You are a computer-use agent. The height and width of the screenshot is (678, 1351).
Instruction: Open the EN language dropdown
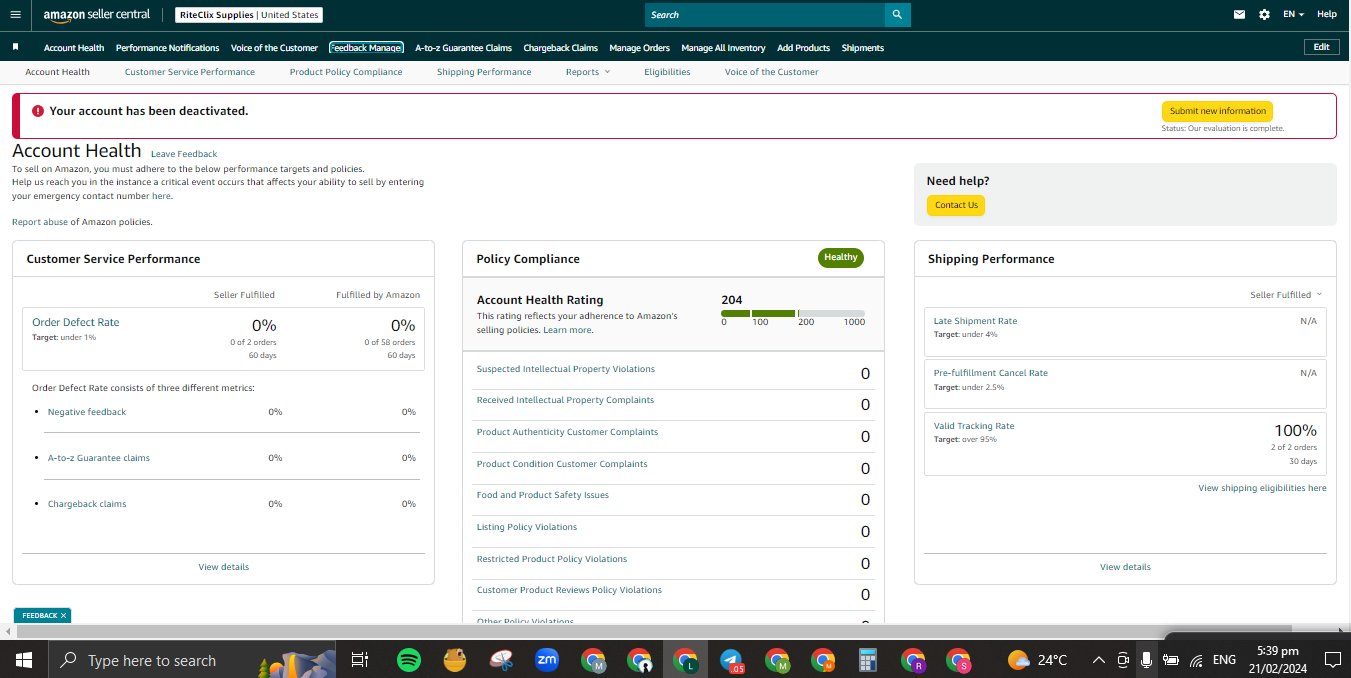[x=1293, y=15]
